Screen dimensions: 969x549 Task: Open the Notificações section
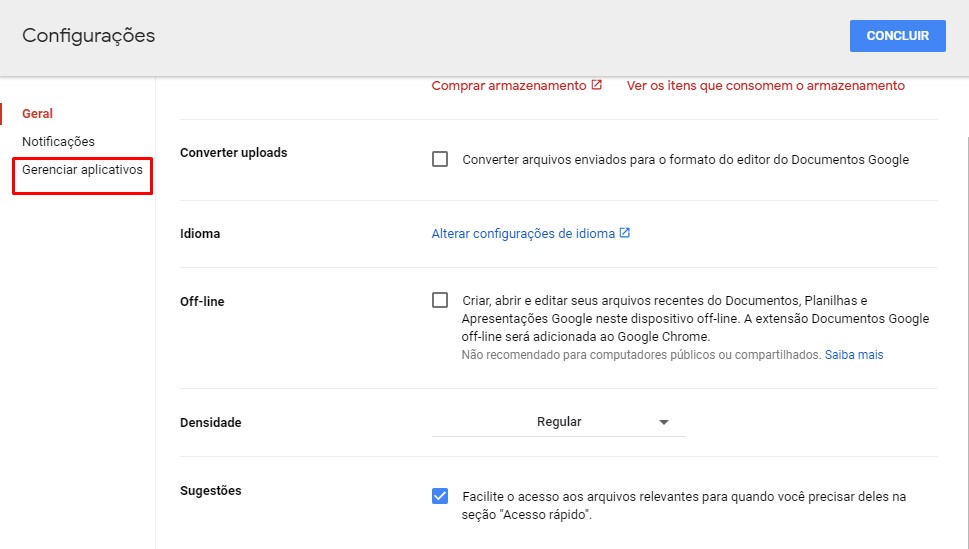point(59,142)
